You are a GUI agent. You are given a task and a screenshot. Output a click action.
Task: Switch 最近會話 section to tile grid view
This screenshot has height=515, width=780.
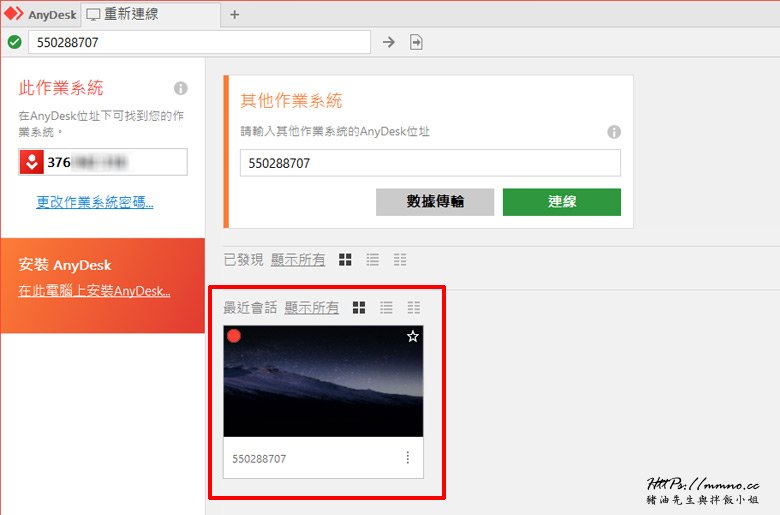(359, 308)
